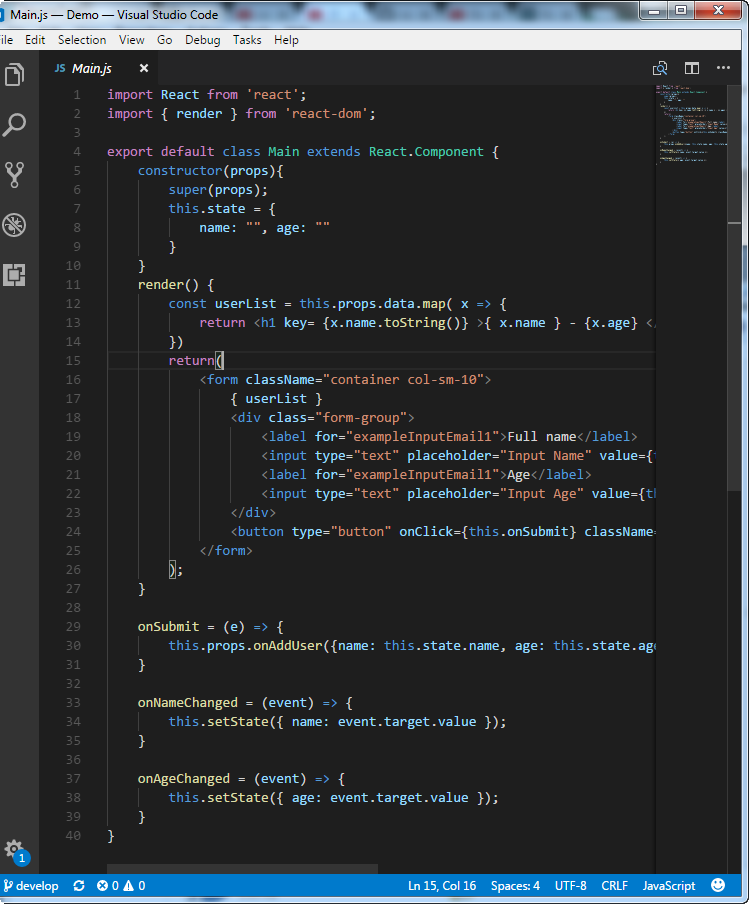Click 'React.Component' on line 4
The width and height of the screenshot is (749, 904).
tap(426, 152)
